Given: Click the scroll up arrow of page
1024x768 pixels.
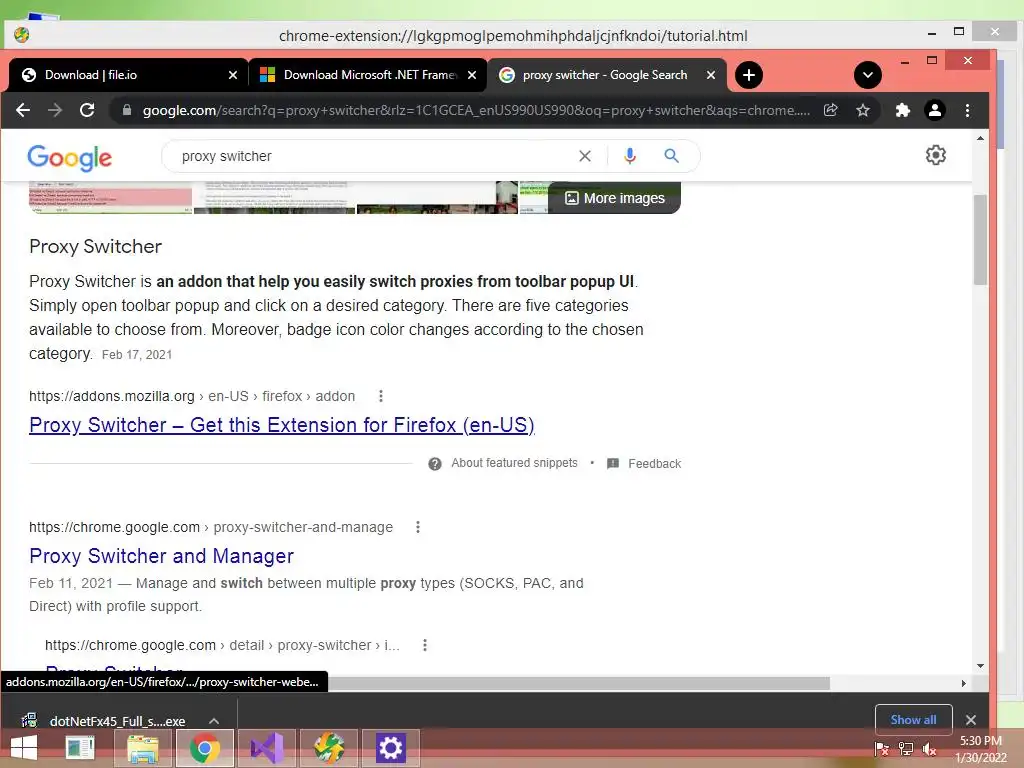Looking at the screenshot, I should pyautogui.click(x=980, y=138).
